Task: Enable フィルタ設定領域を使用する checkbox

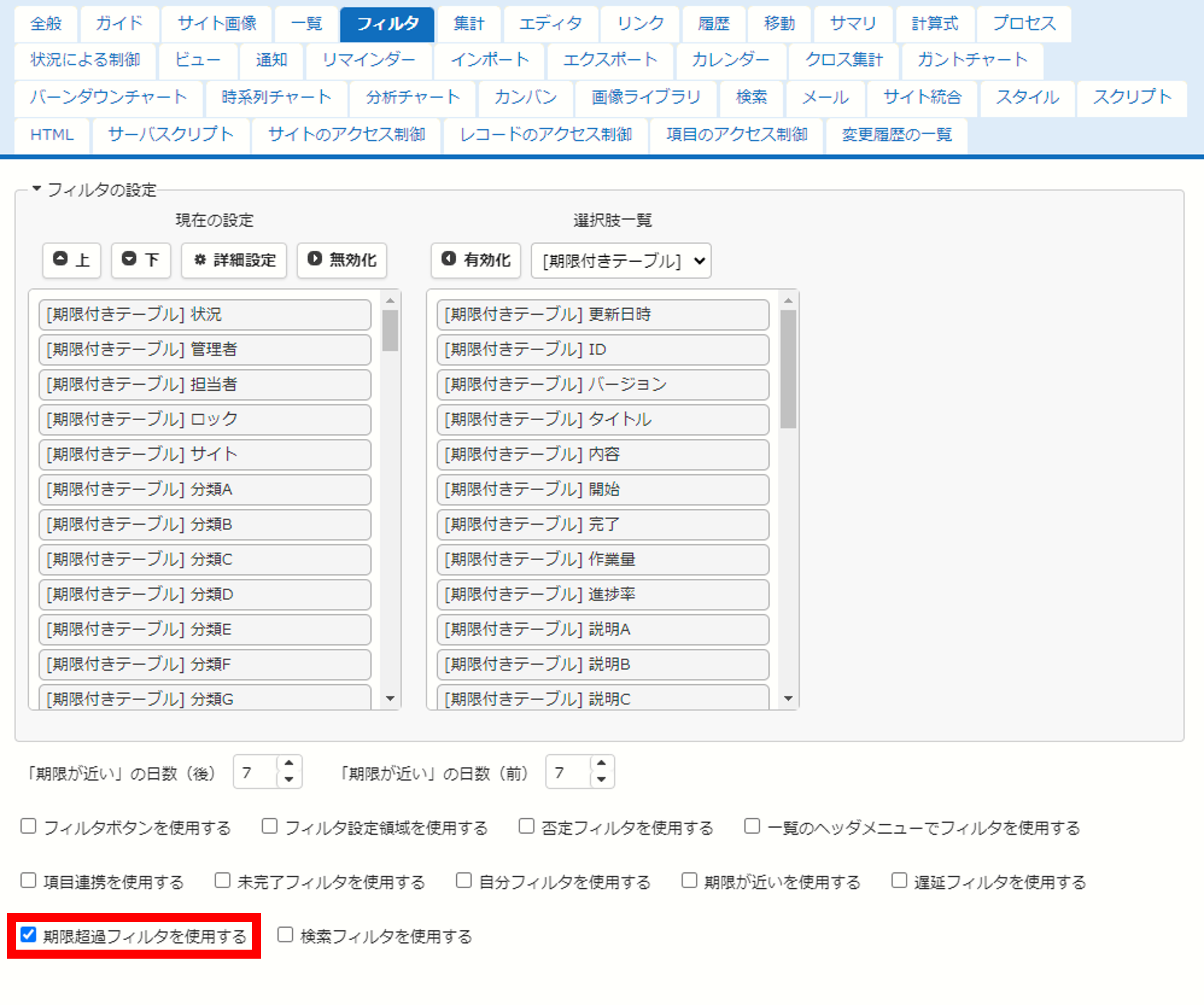Action: pyautogui.click(x=270, y=826)
